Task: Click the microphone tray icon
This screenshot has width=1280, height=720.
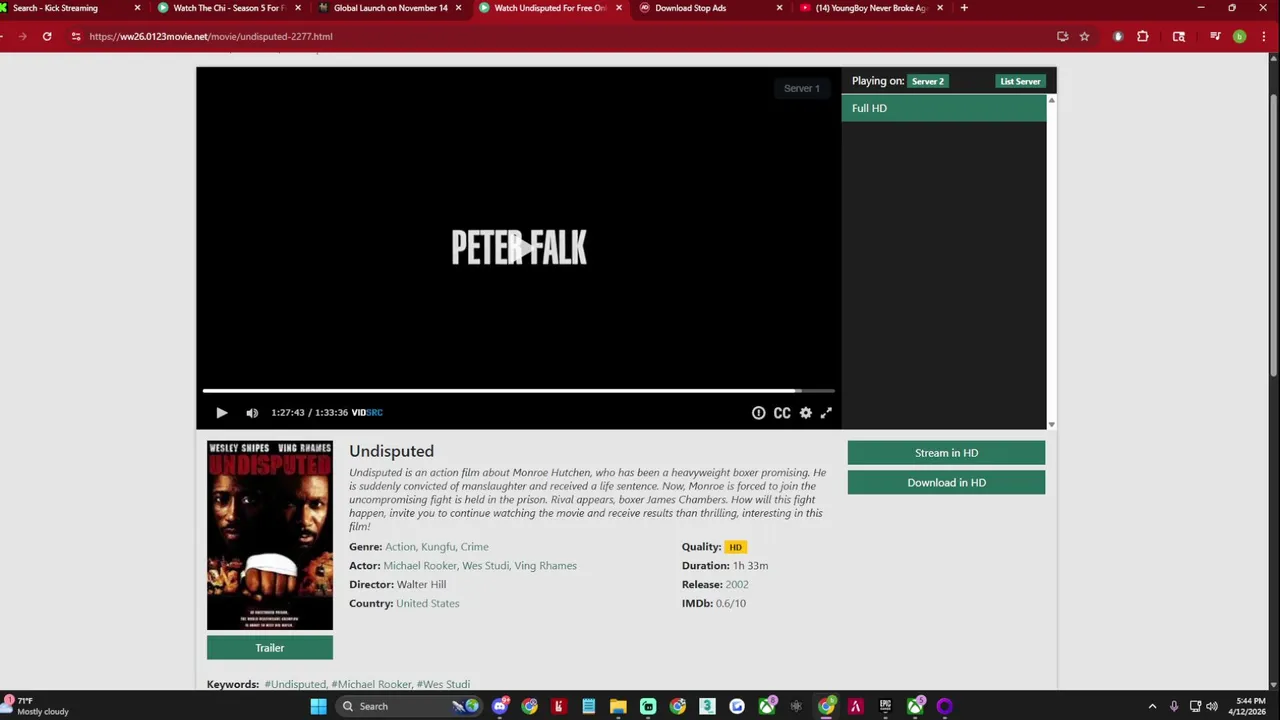Action: point(1174,706)
